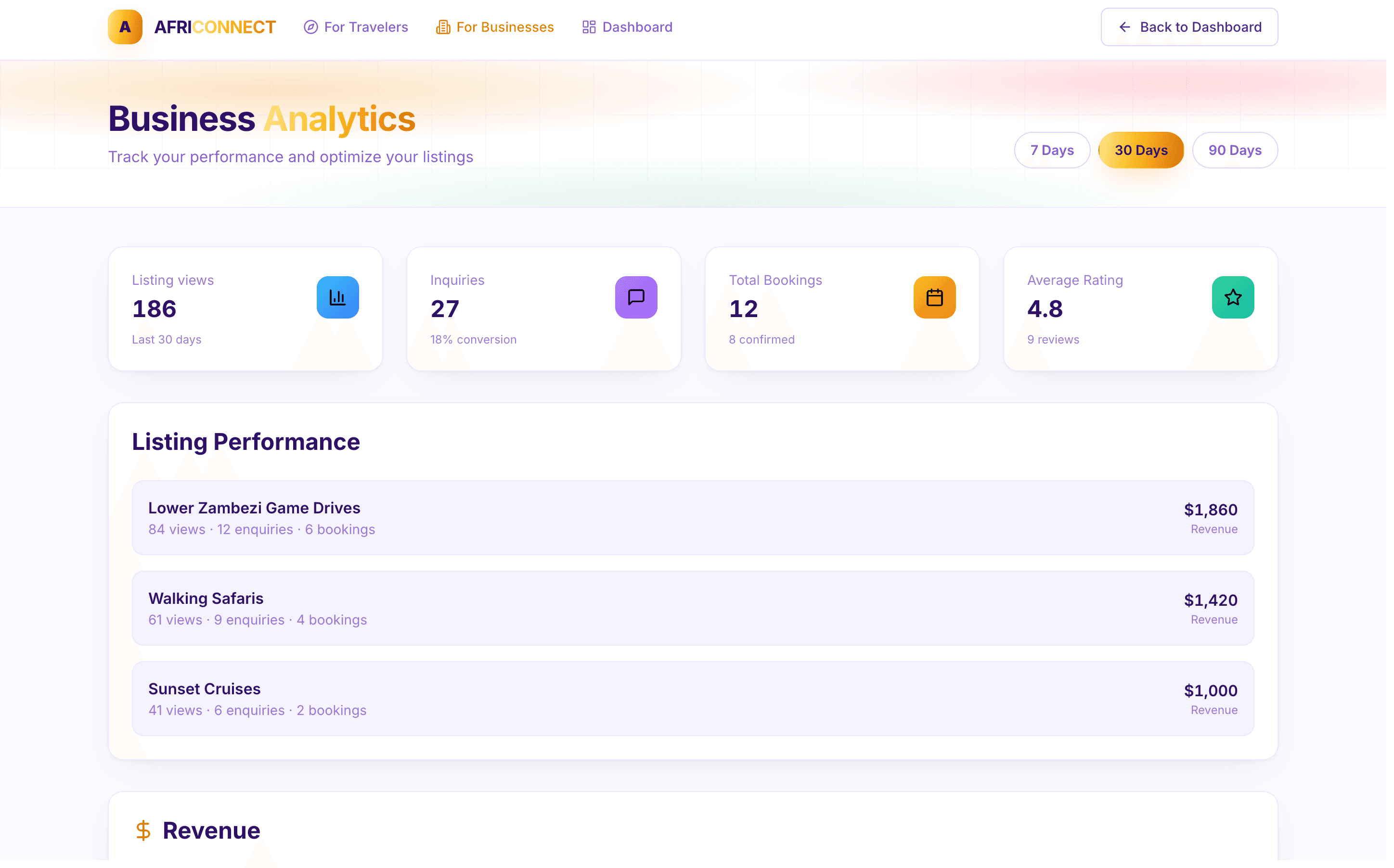Click the AFRICONNECT brand text
This screenshot has height=868, width=1394.
[216, 27]
